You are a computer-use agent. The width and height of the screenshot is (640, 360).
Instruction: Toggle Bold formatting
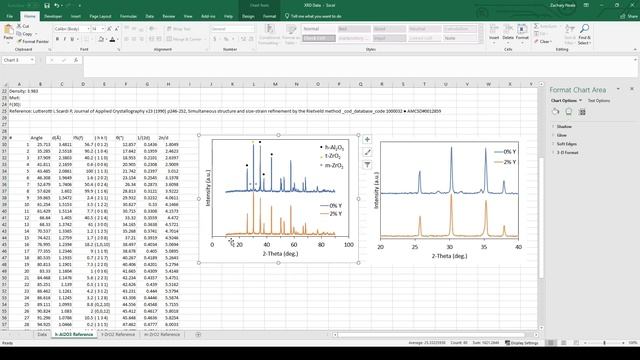(57, 39)
